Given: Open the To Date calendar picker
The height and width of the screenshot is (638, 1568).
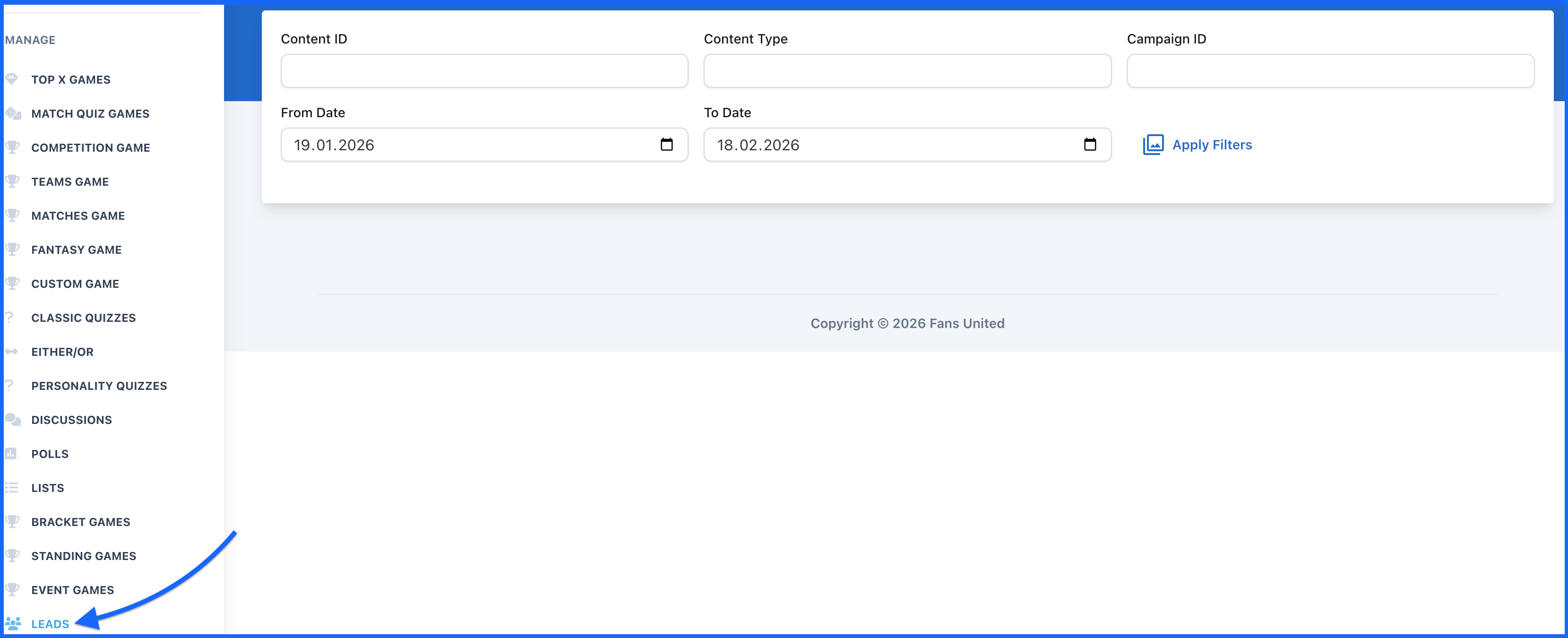Looking at the screenshot, I should pos(1090,145).
